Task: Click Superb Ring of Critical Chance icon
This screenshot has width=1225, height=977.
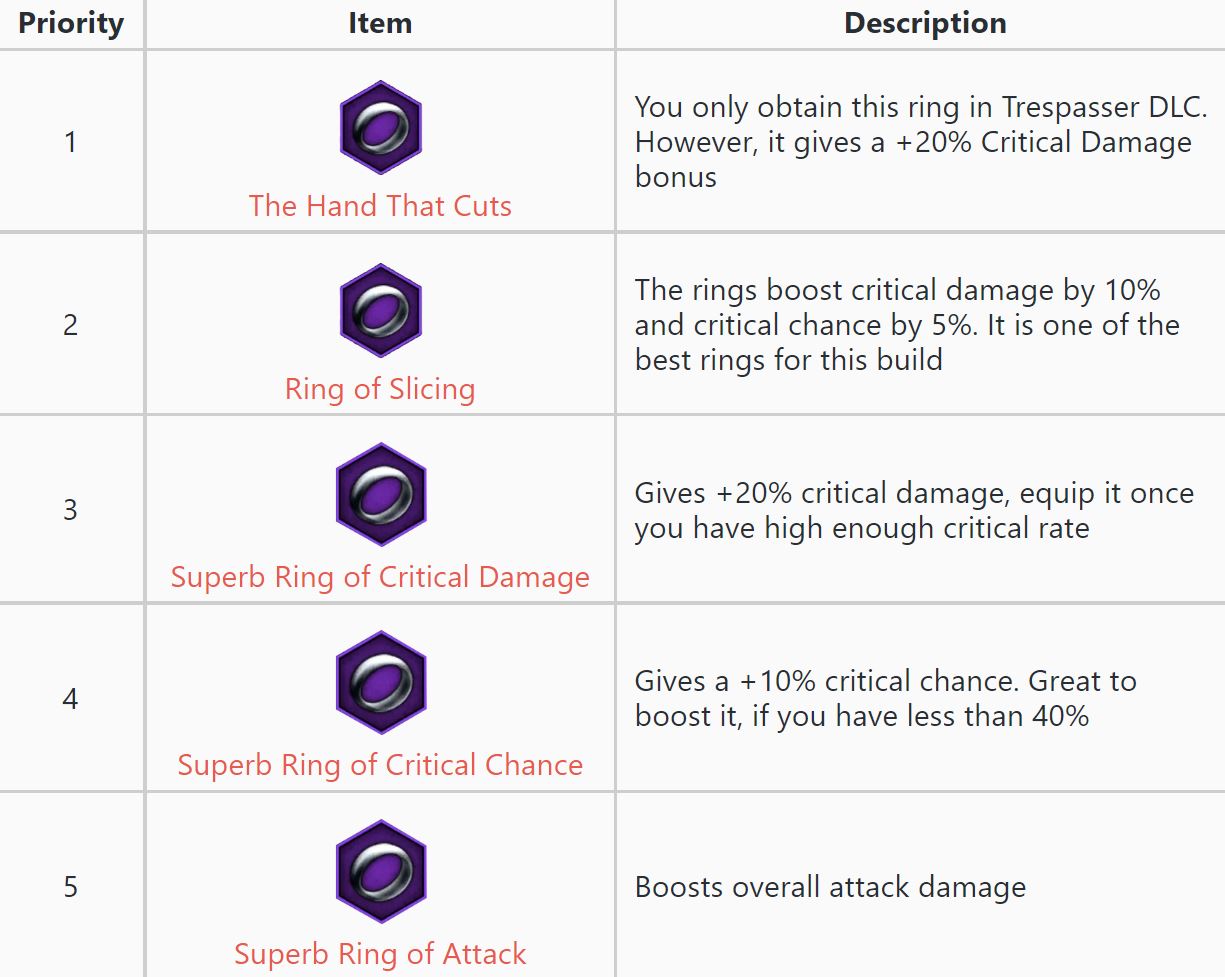Action: tap(380, 683)
